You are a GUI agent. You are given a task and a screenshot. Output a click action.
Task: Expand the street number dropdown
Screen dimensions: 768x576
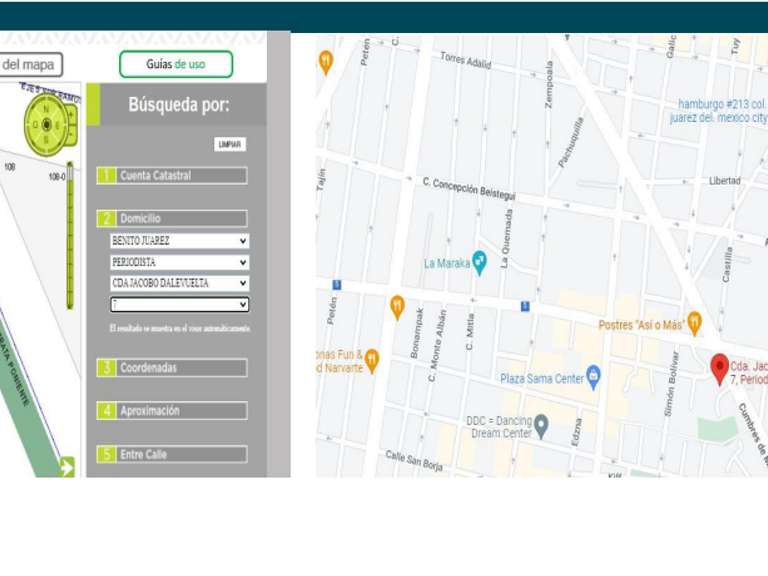pyautogui.click(x=179, y=305)
